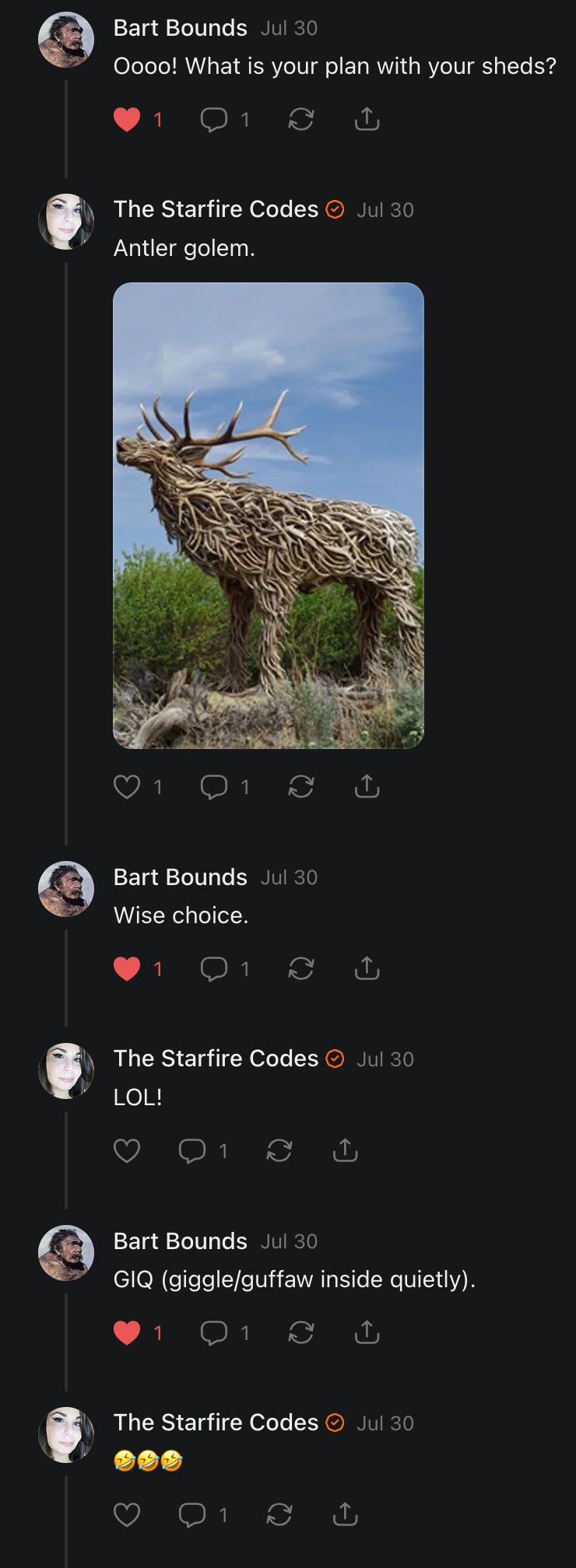
Task: Share the "LOL!" comment
Action: point(345,1150)
